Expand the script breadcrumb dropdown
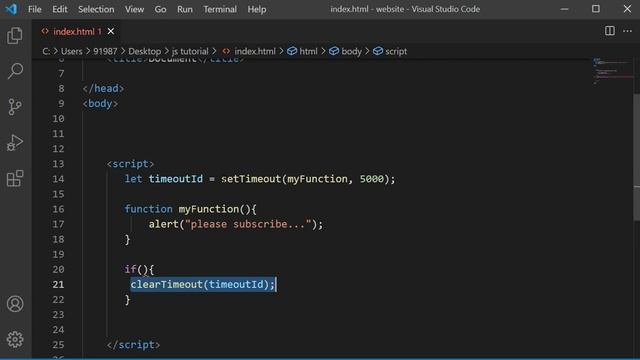Viewport: 640px width, 360px height. (396, 51)
